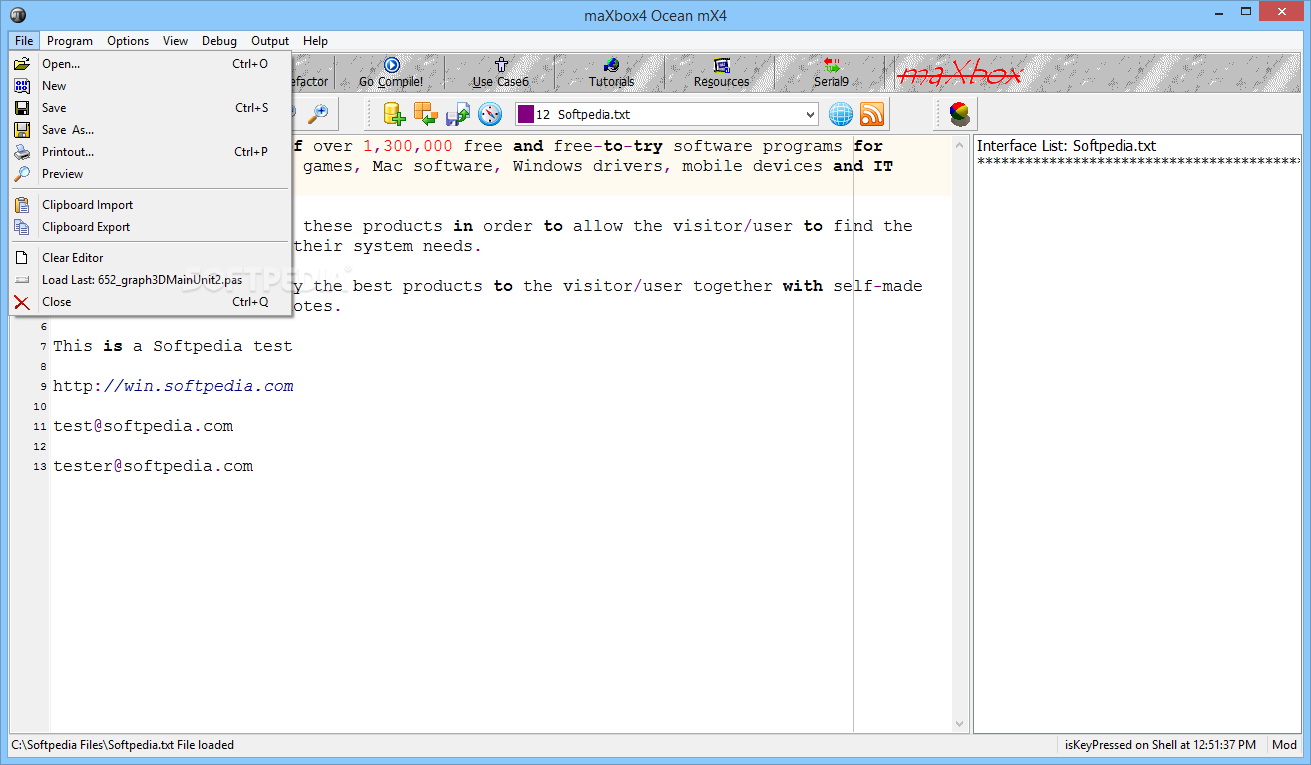Click the partially hidden Refactor button
Screen dimensions: 1311x765
[x=312, y=73]
